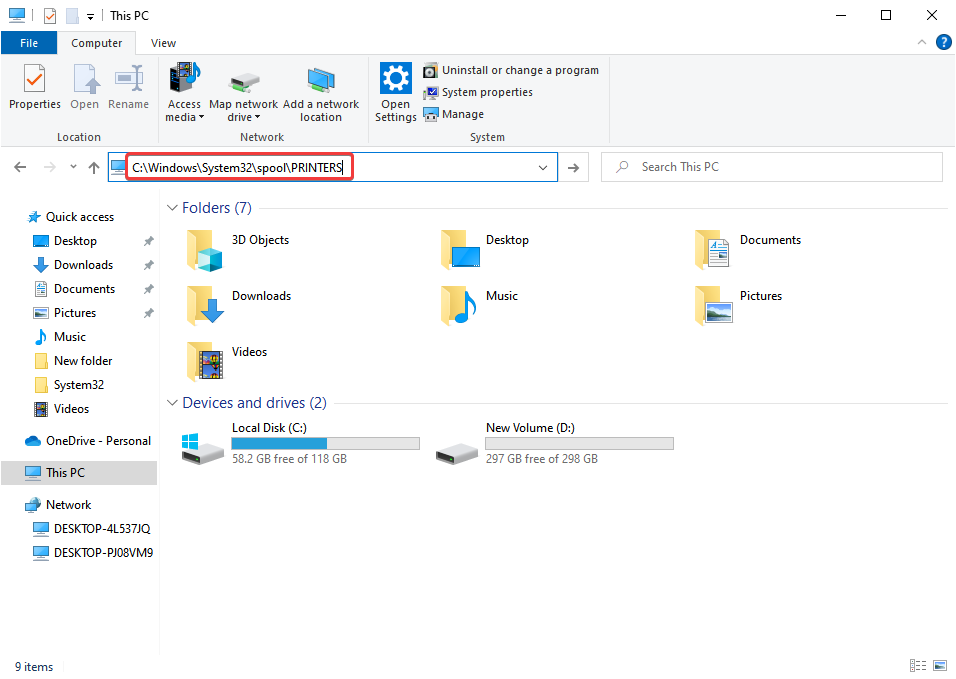Select the Pictures folder in Folders
The width and height of the screenshot is (956, 679).
(x=738, y=306)
